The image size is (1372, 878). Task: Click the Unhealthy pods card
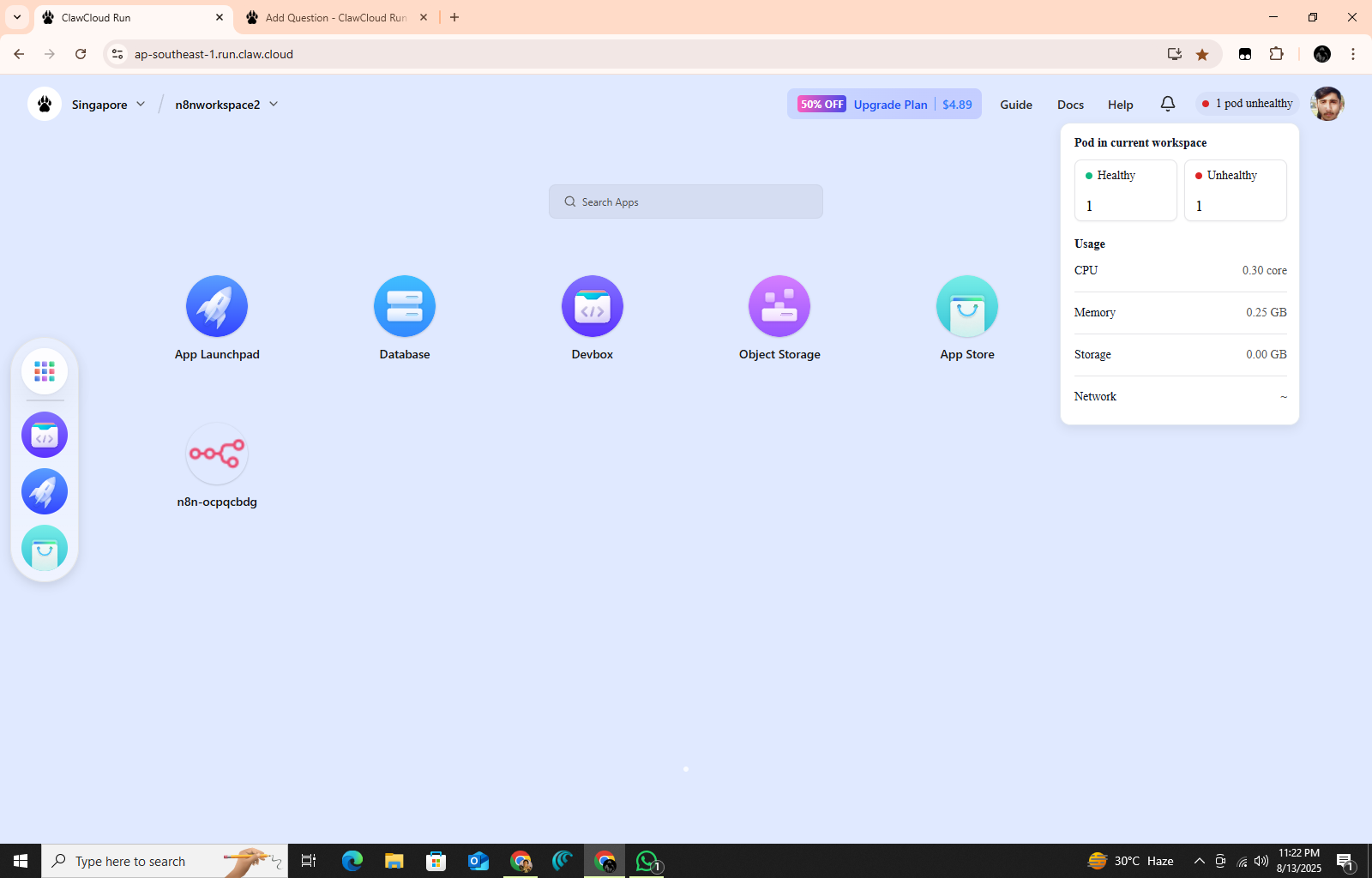(1236, 190)
